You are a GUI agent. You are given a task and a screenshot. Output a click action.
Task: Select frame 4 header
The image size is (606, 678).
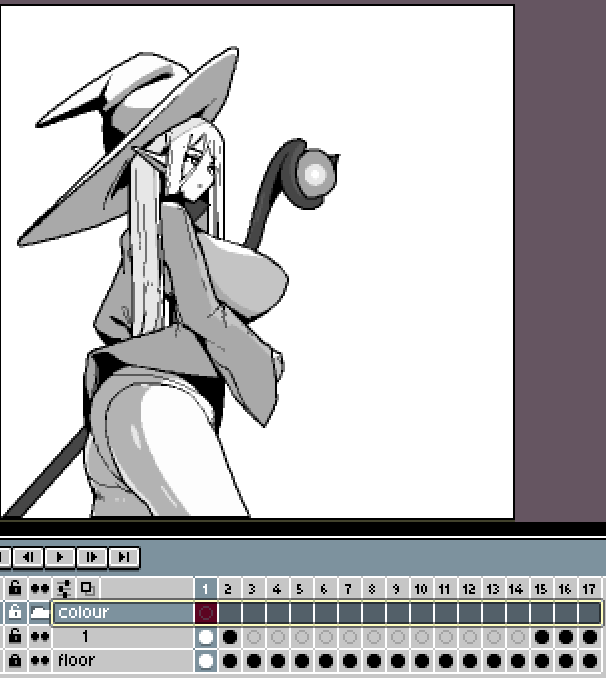pyautogui.click(x=278, y=588)
